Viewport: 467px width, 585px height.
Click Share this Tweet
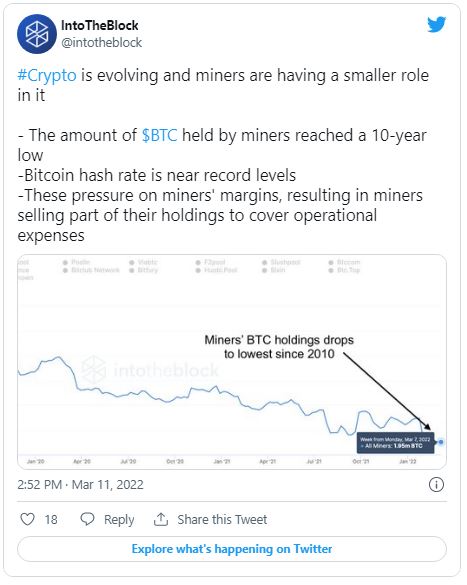tap(222, 519)
